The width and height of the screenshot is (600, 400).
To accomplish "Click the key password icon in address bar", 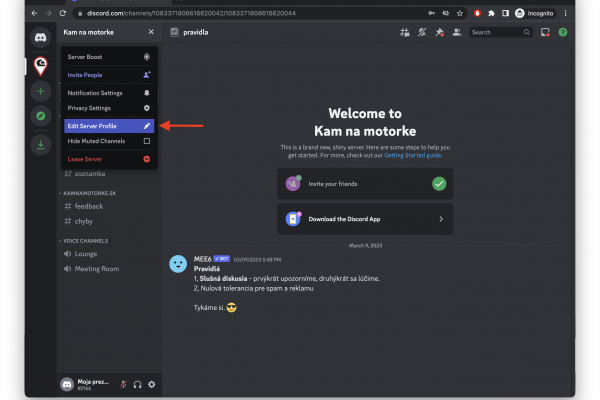I will (x=432, y=13).
